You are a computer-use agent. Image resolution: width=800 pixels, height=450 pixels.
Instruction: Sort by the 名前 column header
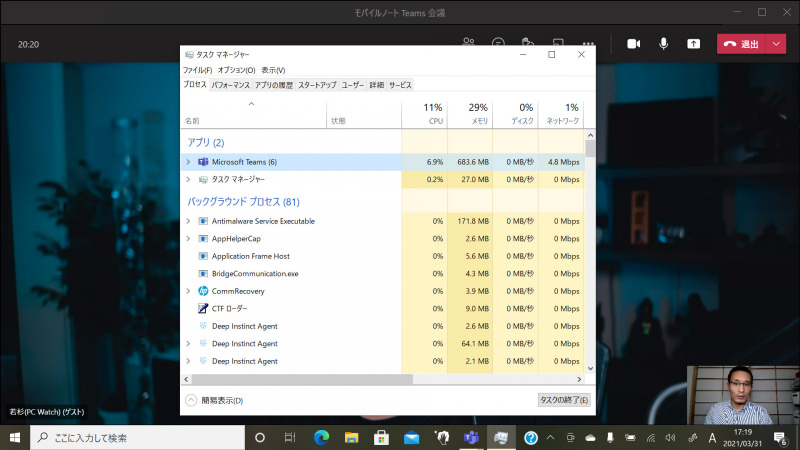254,114
